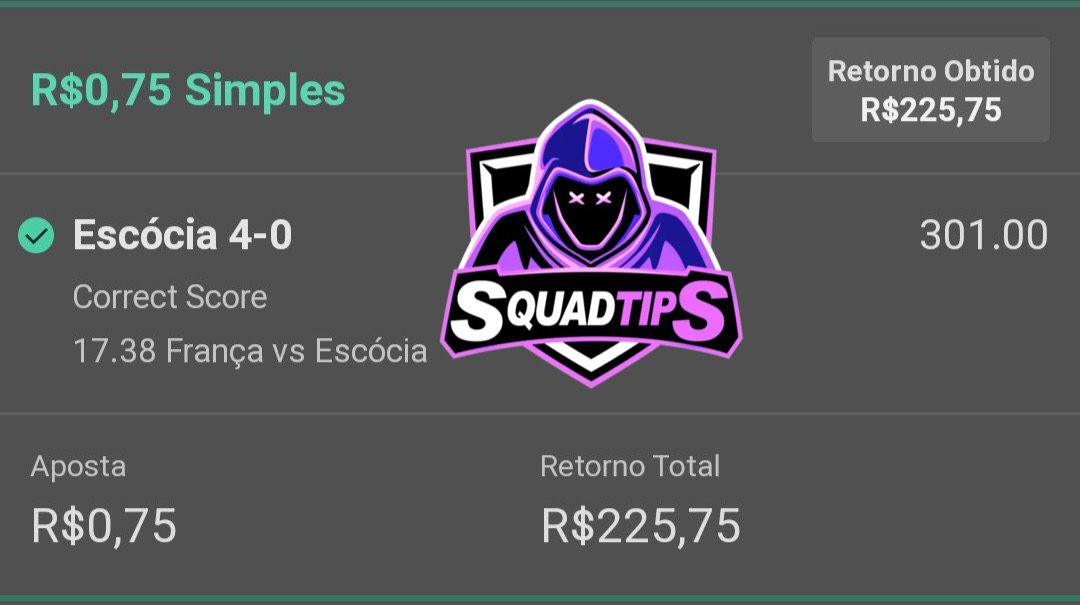This screenshot has height=605, width=1080.
Task: Tap the Retorno Obtido box
Action: 930,90
